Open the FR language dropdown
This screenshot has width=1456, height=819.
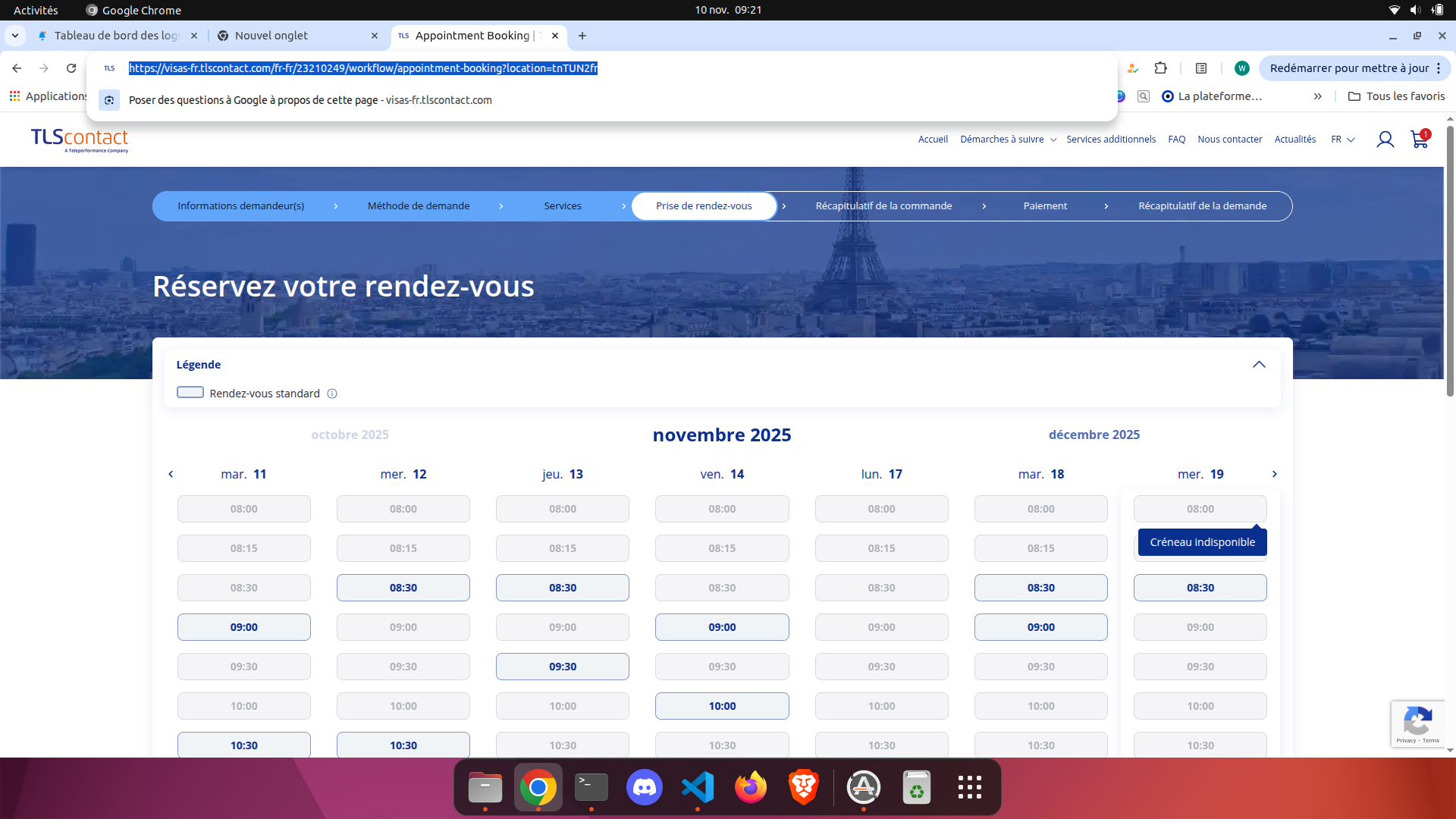click(1342, 140)
